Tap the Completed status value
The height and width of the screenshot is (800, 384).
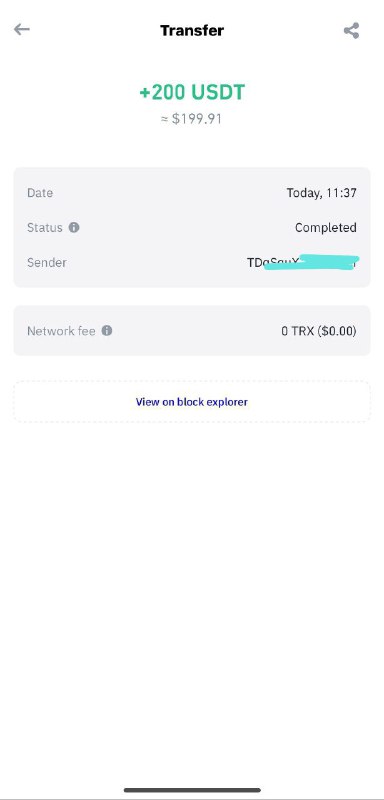[325, 228]
